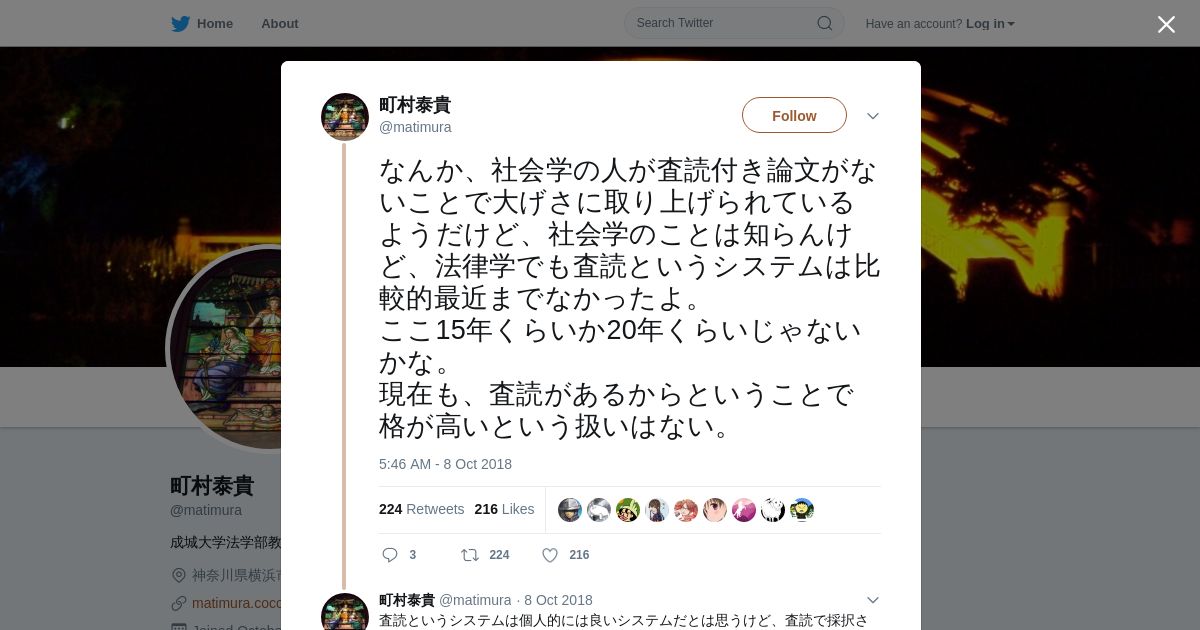The image size is (1200, 630).
Task: Open the Log in dropdown
Action: tap(990, 24)
